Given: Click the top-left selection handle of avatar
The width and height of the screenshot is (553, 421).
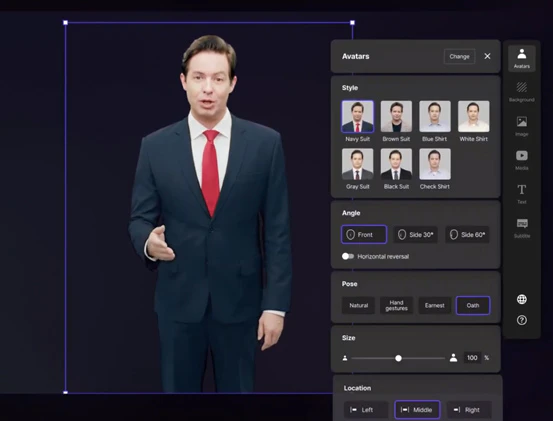Looking at the screenshot, I should coord(65,23).
